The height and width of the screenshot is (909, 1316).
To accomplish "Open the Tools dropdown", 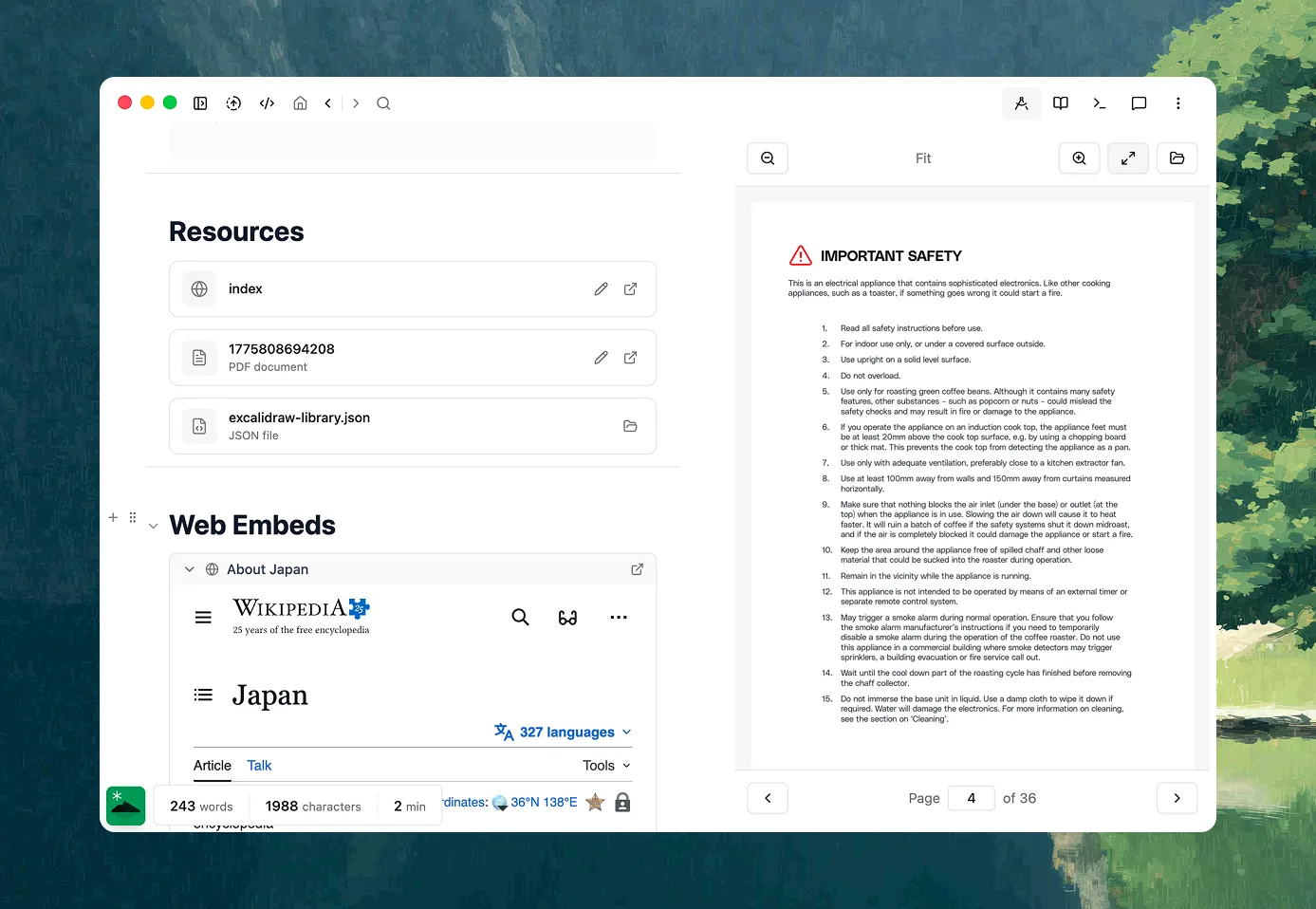I will (606, 766).
